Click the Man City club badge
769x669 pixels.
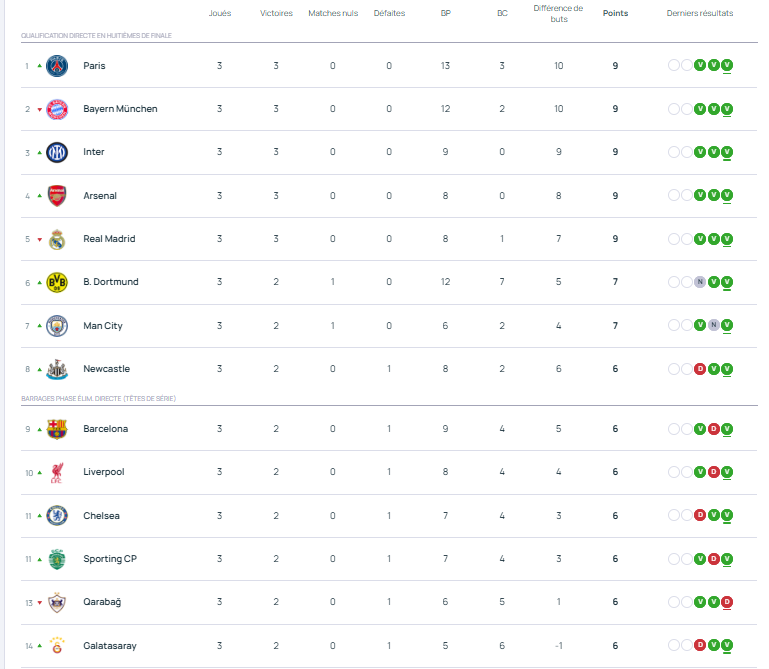pos(57,326)
